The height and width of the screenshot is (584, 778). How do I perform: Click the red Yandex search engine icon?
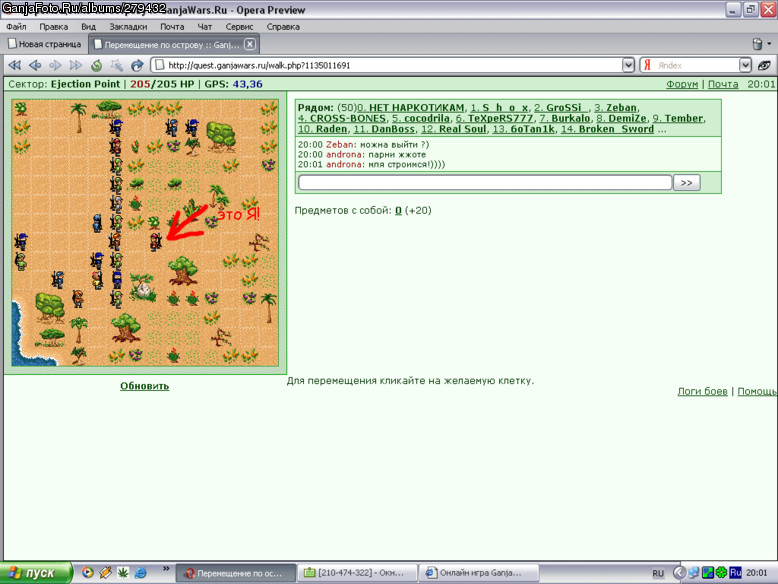(647, 65)
